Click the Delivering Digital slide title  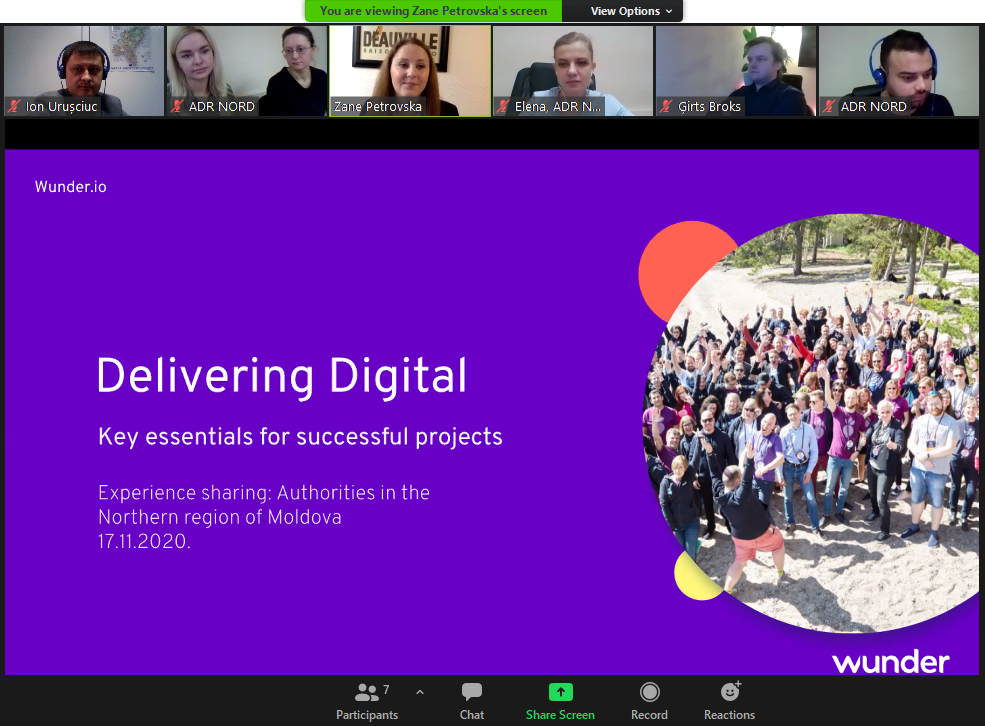(x=282, y=377)
